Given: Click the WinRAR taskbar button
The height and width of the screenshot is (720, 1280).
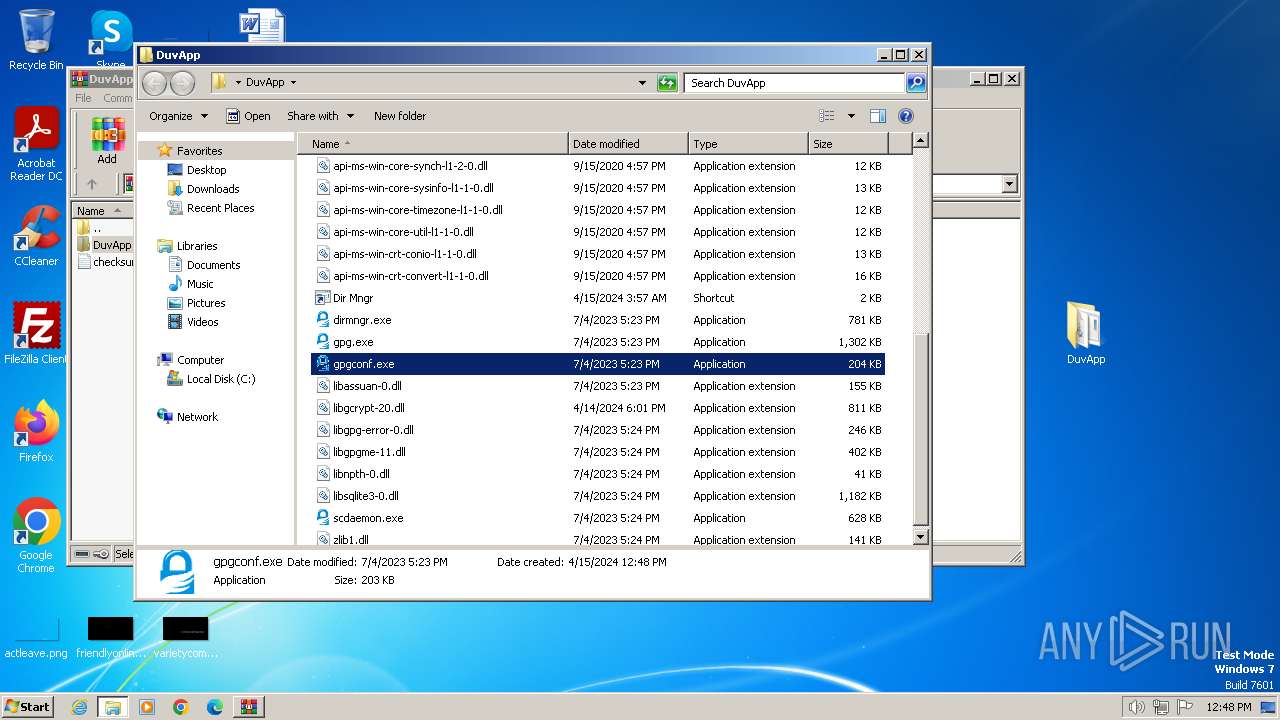Looking at the screenshot, I should click(249, 707).
